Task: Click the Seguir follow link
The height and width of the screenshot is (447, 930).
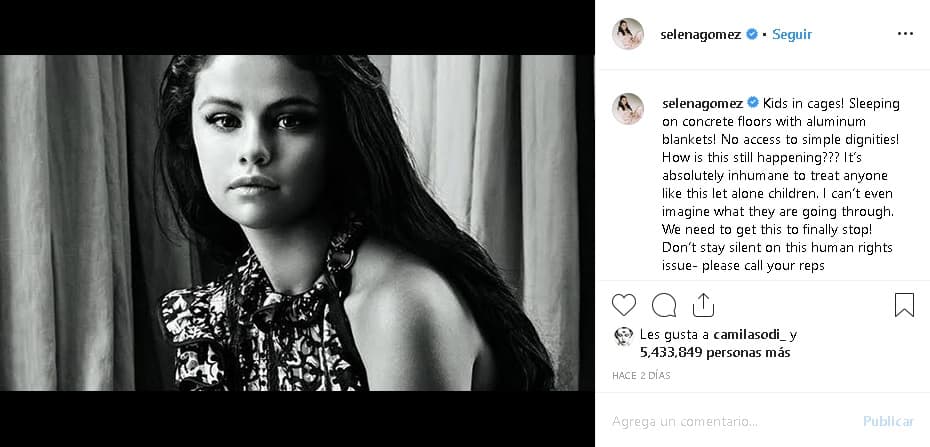Action: coord(792,34)
